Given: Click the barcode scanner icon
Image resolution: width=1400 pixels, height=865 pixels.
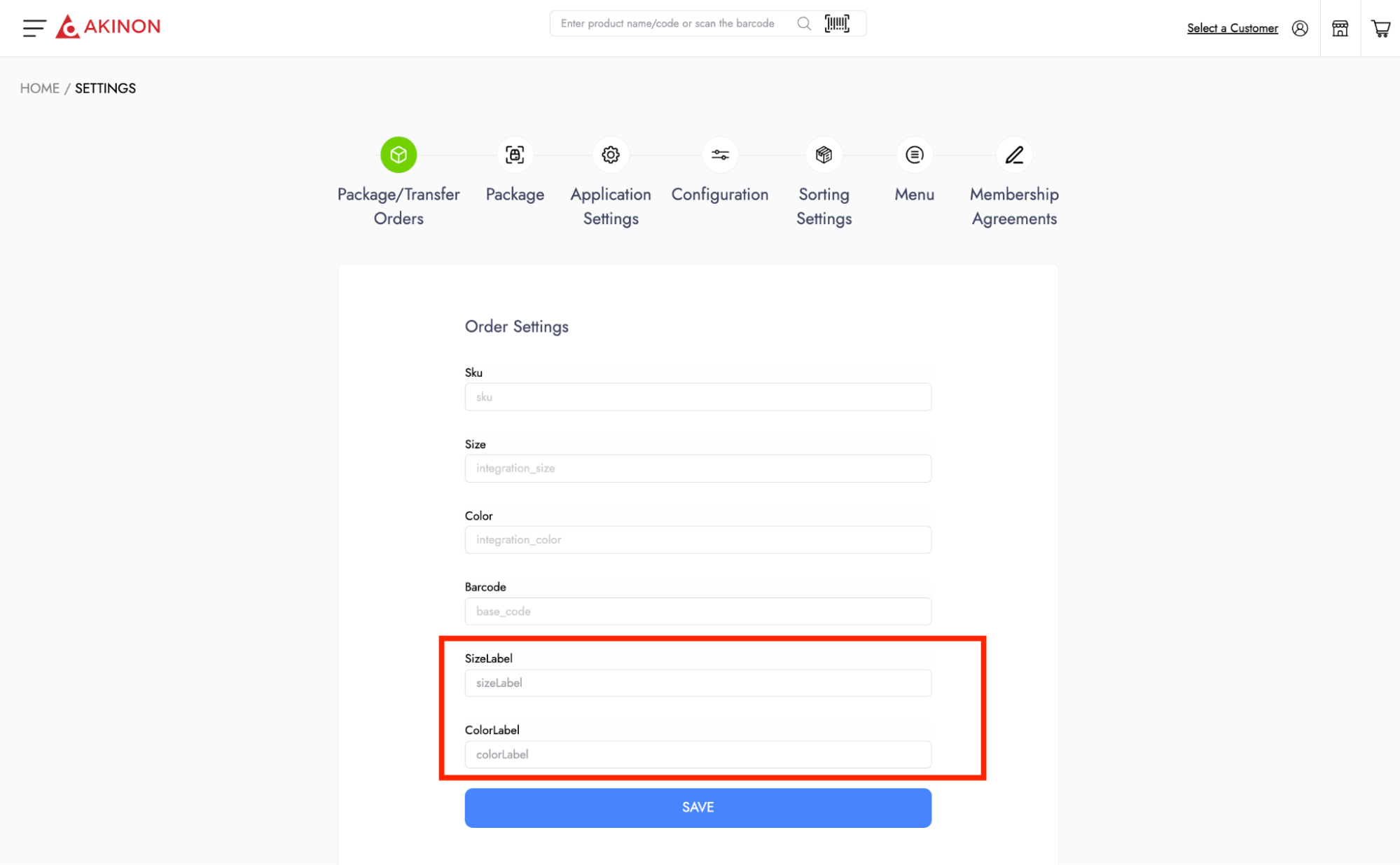Looking at the screenshot, I should click(x=837, y=24).
